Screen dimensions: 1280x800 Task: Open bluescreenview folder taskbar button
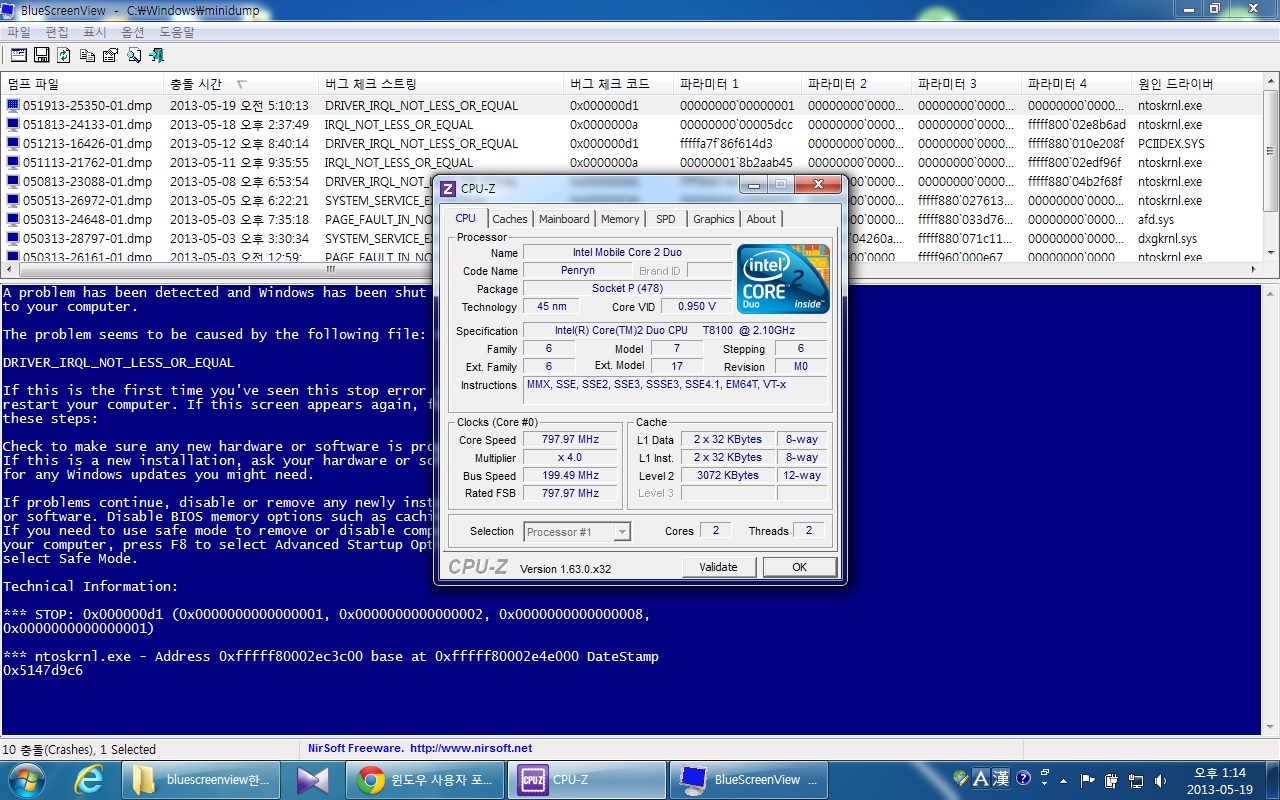point(201,779)
